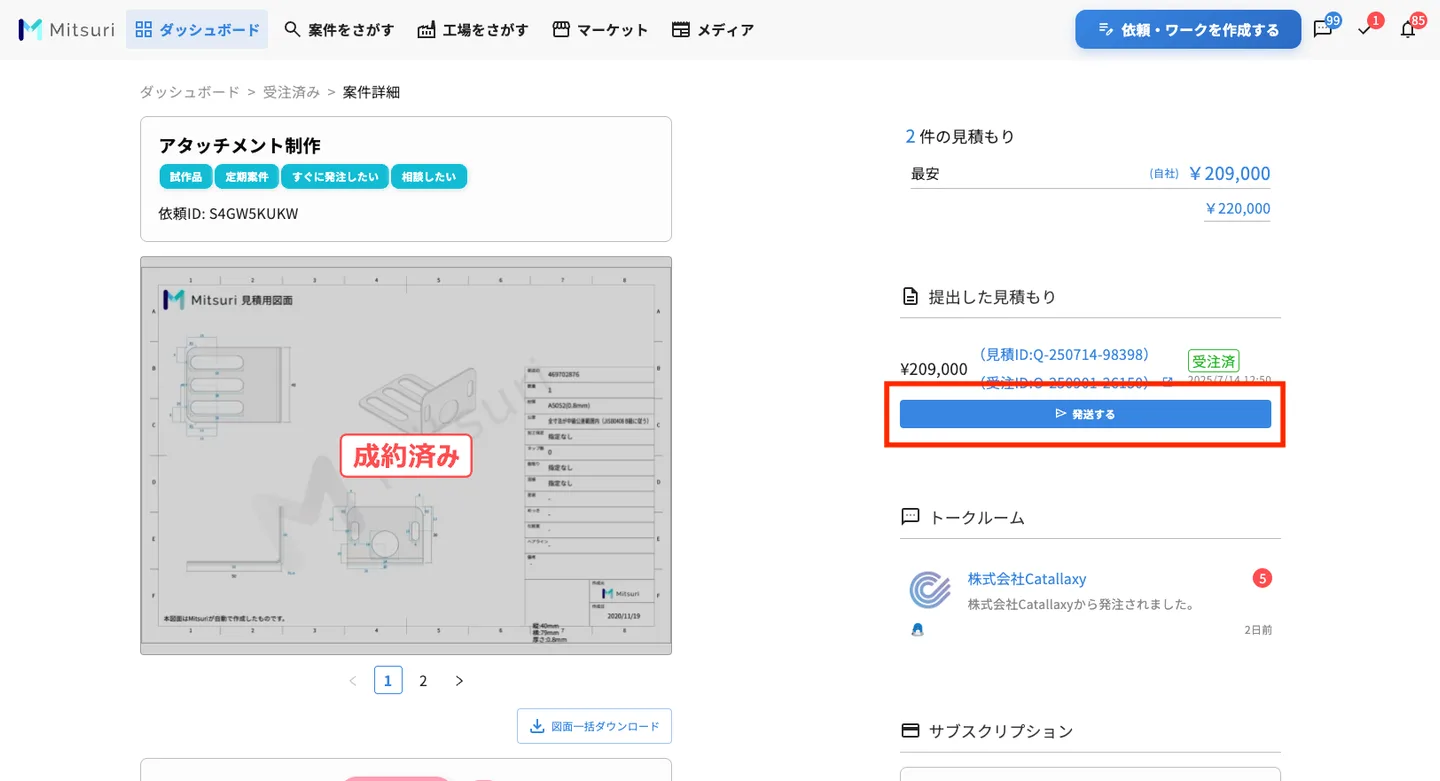Open マーケット in the top navigation
The image size is (1440, 781).
tap(601, 29)
